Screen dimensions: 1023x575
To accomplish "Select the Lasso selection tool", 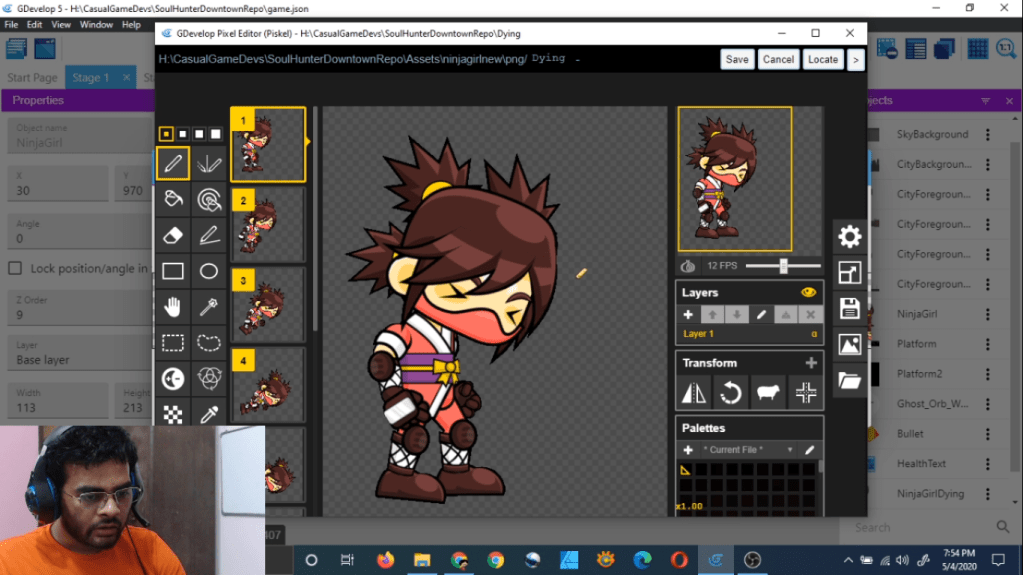I will coord(209,343).
